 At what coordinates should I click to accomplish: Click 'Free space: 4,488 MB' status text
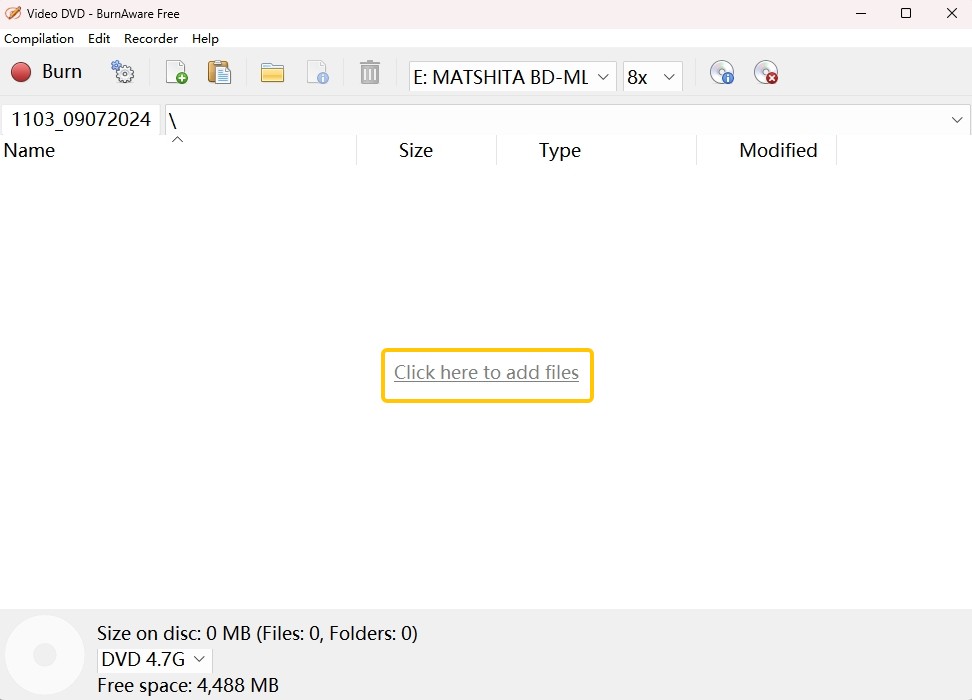coord(188,685)
